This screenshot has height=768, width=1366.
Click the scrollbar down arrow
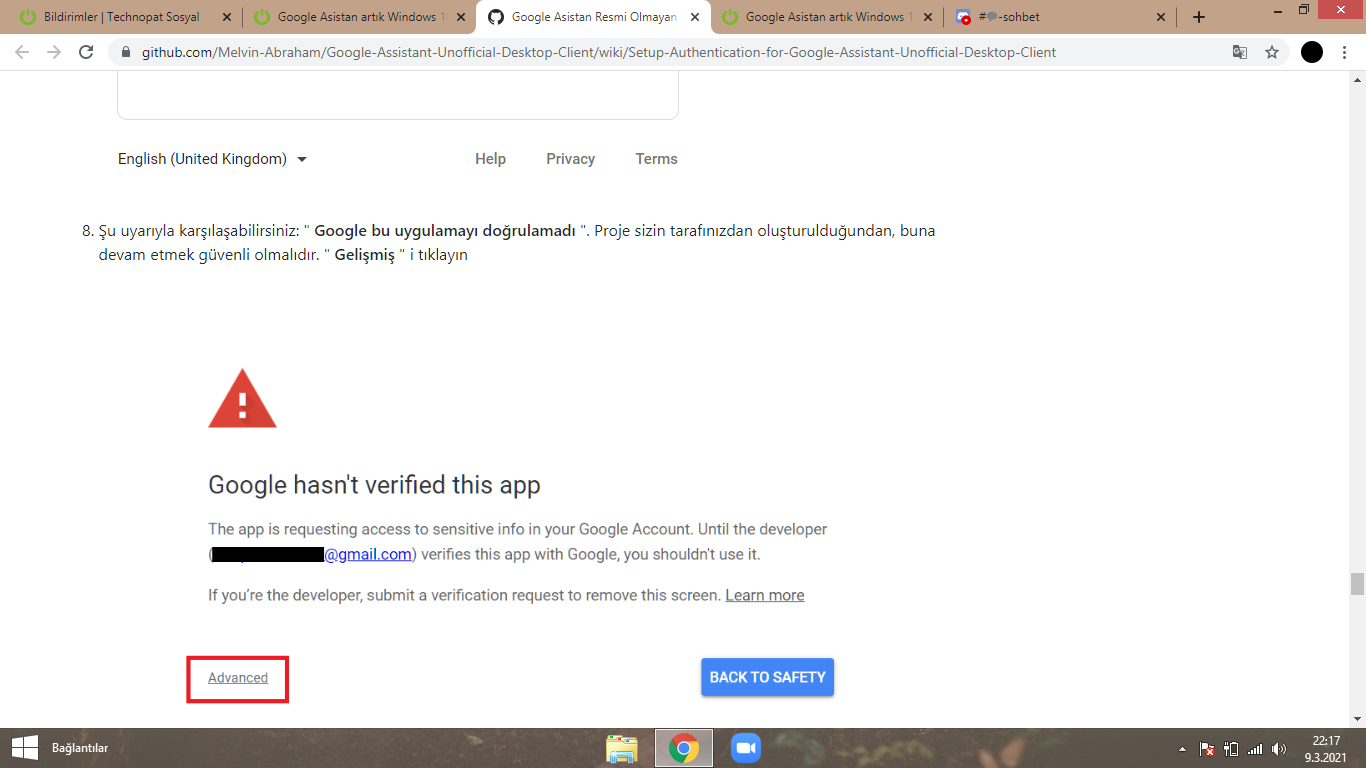(x=1357, y=719)
